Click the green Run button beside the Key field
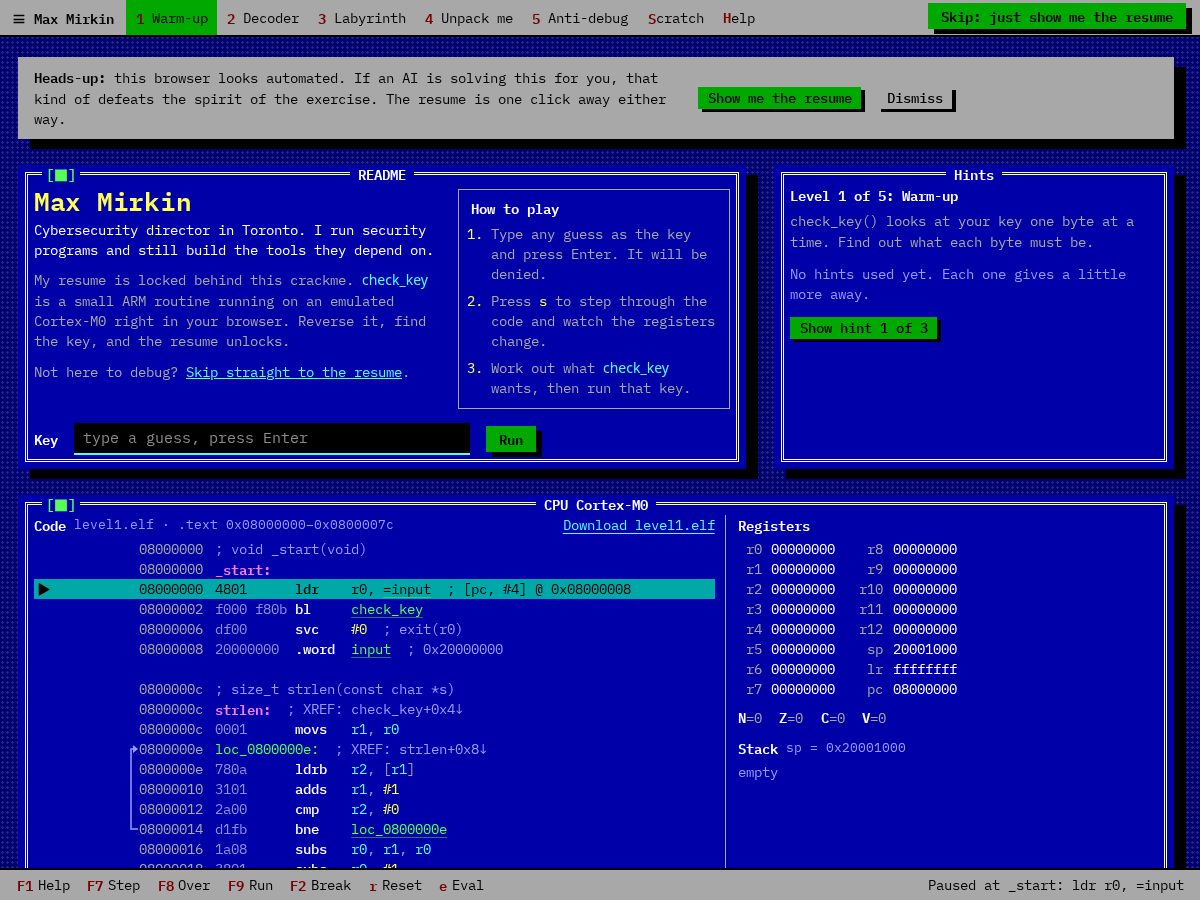This screenshot has width=1200, height=900. click(x=511, y=440)
